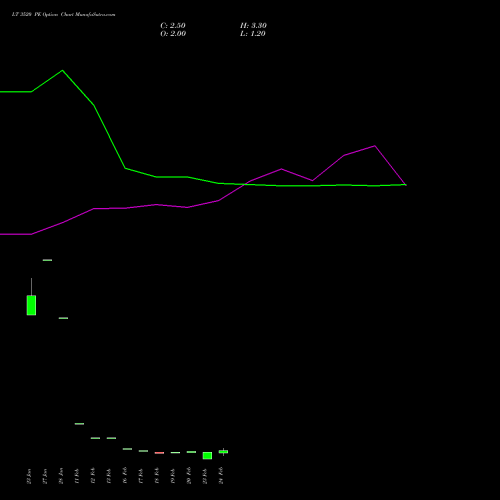Select the high value 'H: 3.30'
Image resolution: width=500 pixels, height=500 pixels.
253,26
